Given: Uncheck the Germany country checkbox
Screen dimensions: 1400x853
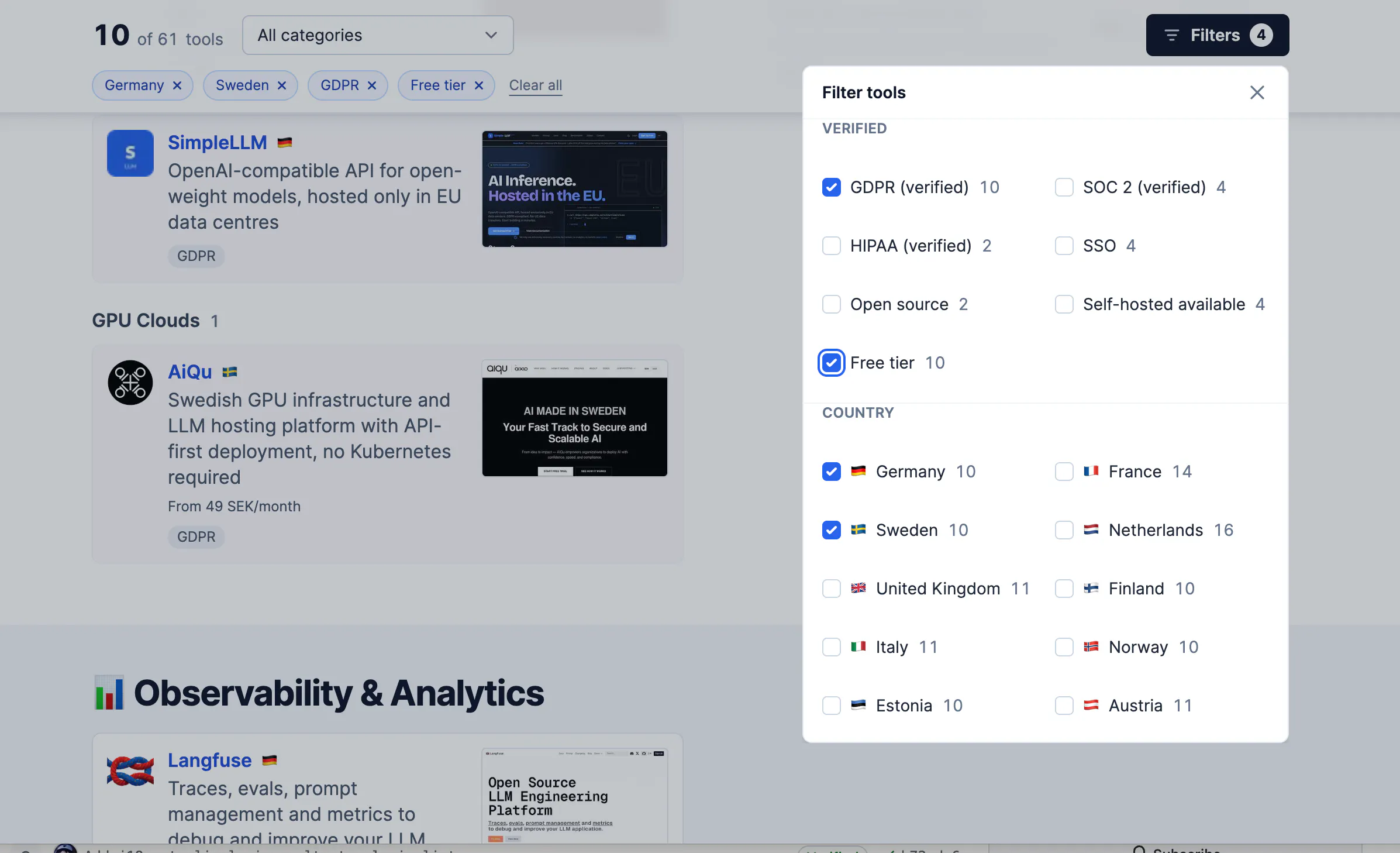Looking at the screenshot, I should [832, 472].
